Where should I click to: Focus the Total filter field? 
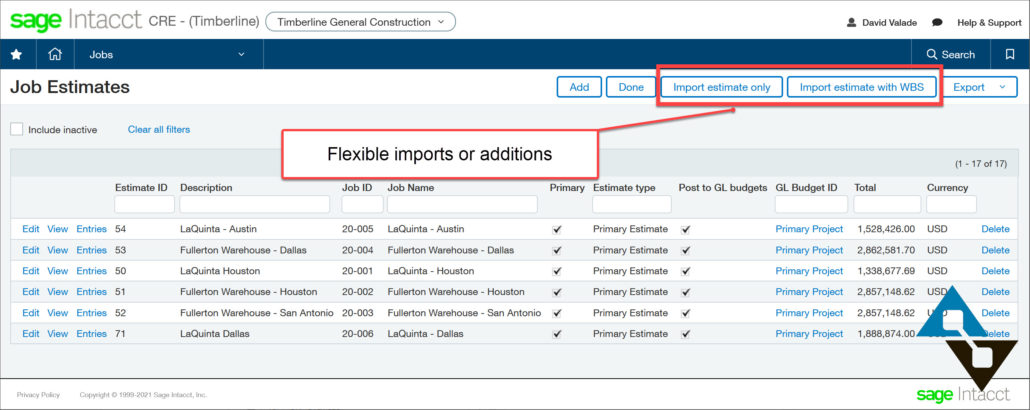click(x=887, y=204)
